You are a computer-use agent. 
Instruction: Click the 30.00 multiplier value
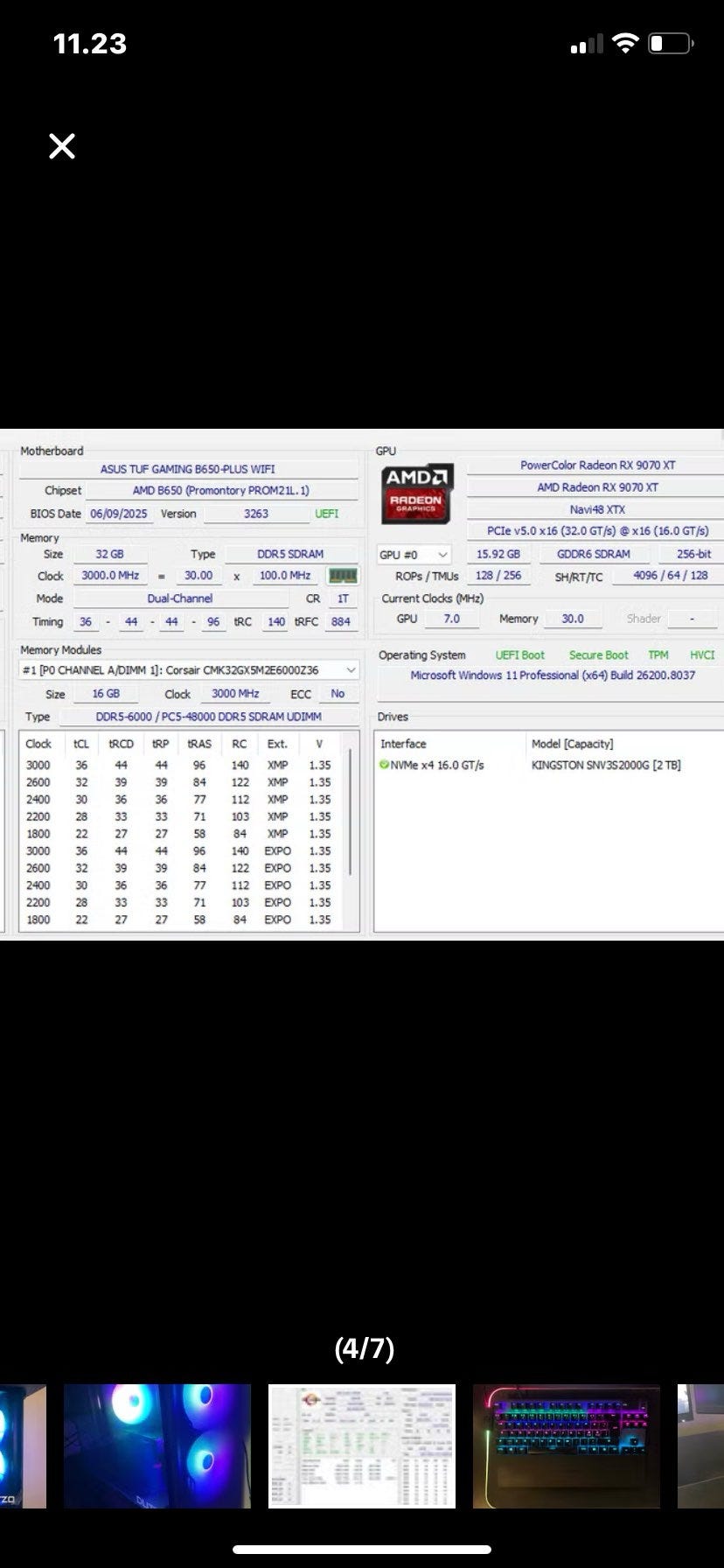tap(198, 576)
